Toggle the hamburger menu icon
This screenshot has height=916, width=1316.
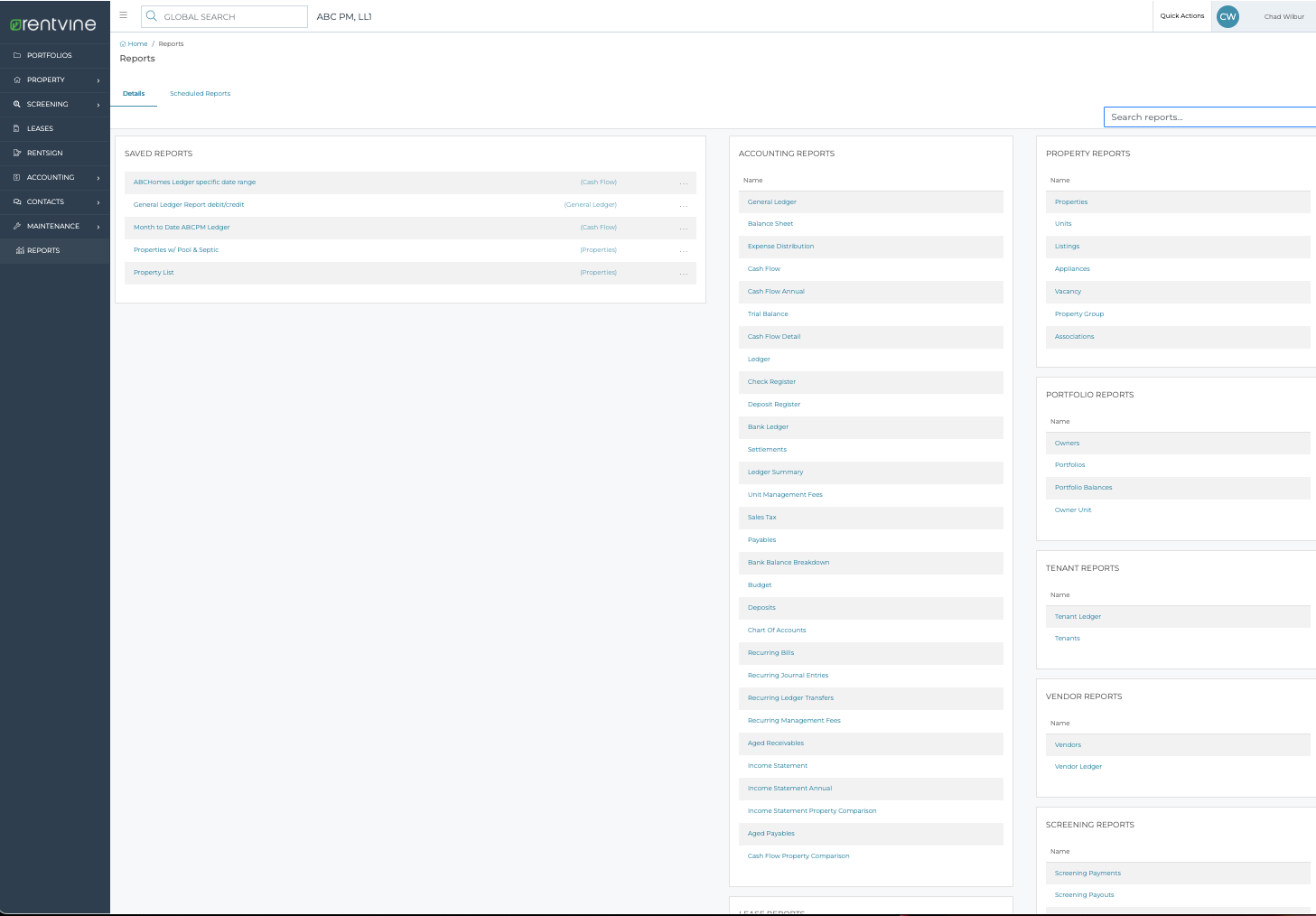tap(124, 15)
